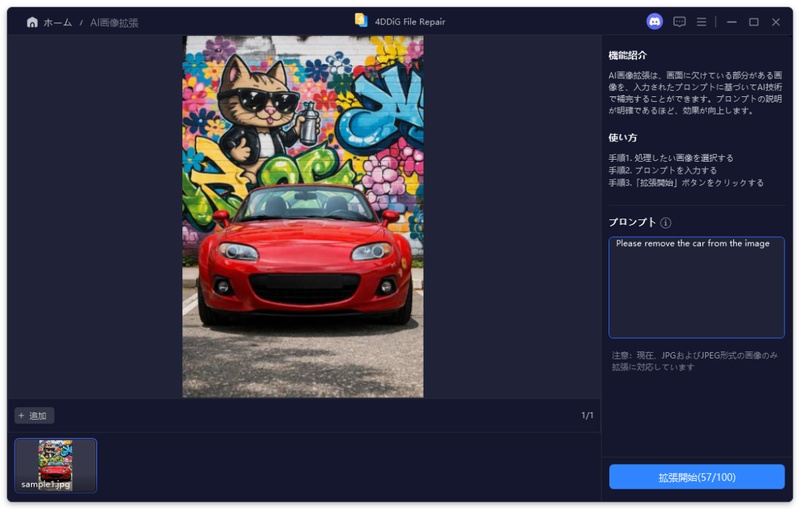Click the 手順3 instruction line
This screenshot has height=509, width=800.
point(686,183)
